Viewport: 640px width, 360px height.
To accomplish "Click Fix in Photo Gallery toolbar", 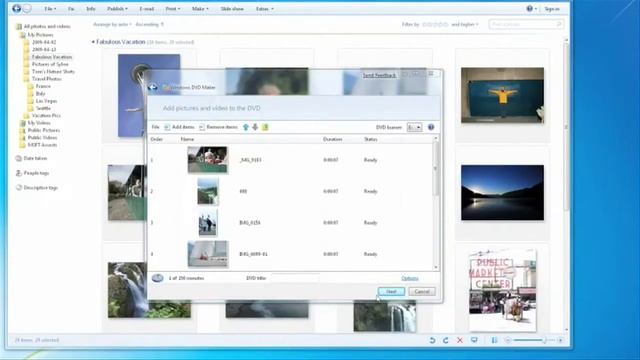I will click(x=71, y=9).
